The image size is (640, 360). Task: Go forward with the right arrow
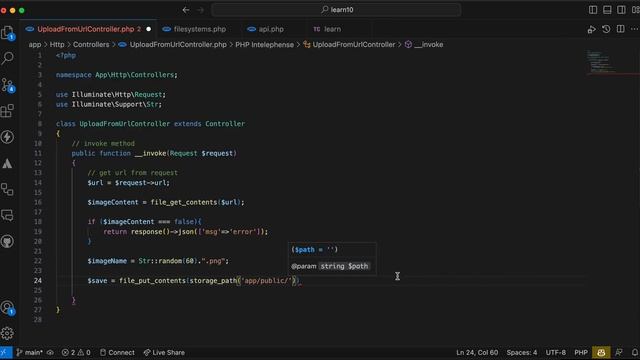[200, 10]
